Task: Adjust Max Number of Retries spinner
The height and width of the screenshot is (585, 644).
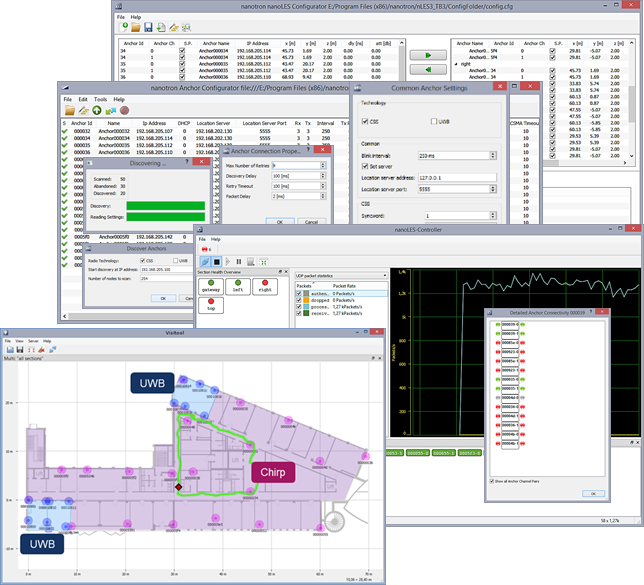Action: pyautogui.click(x=323, y=166)
